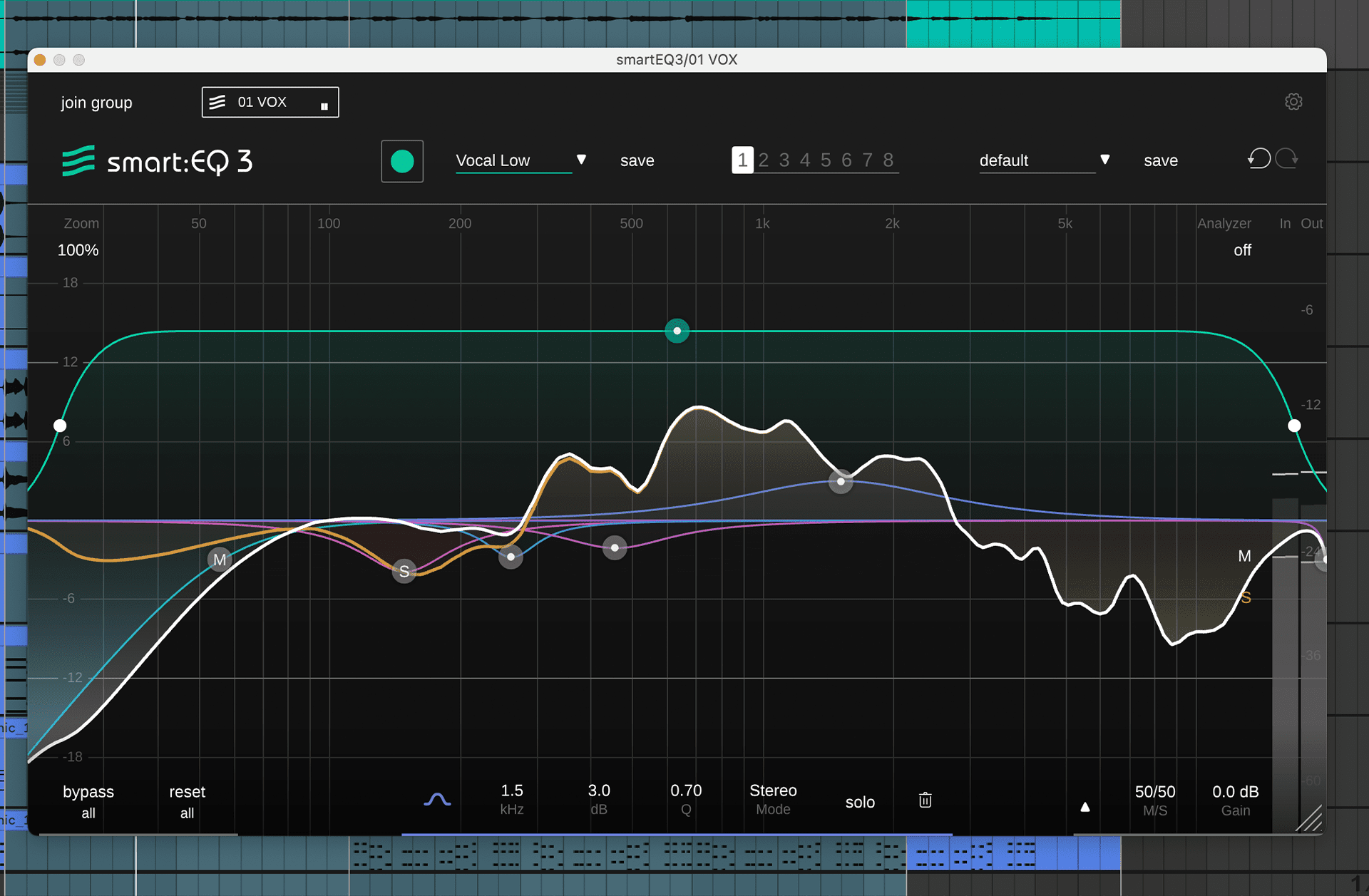Save the Vocal Low profile
The height and width of the screenshot is (896, 1369).
(x=637, y=161)
